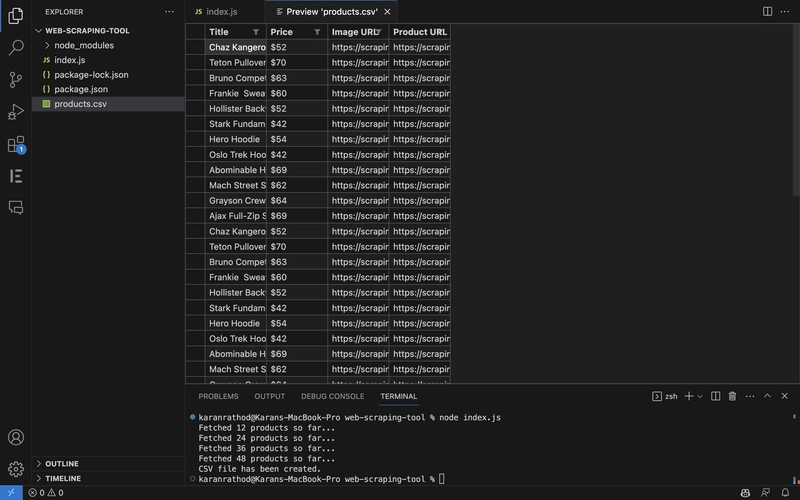Split the terminal pane
Viewport: 800px width, 500px height.
click(715, 397)
